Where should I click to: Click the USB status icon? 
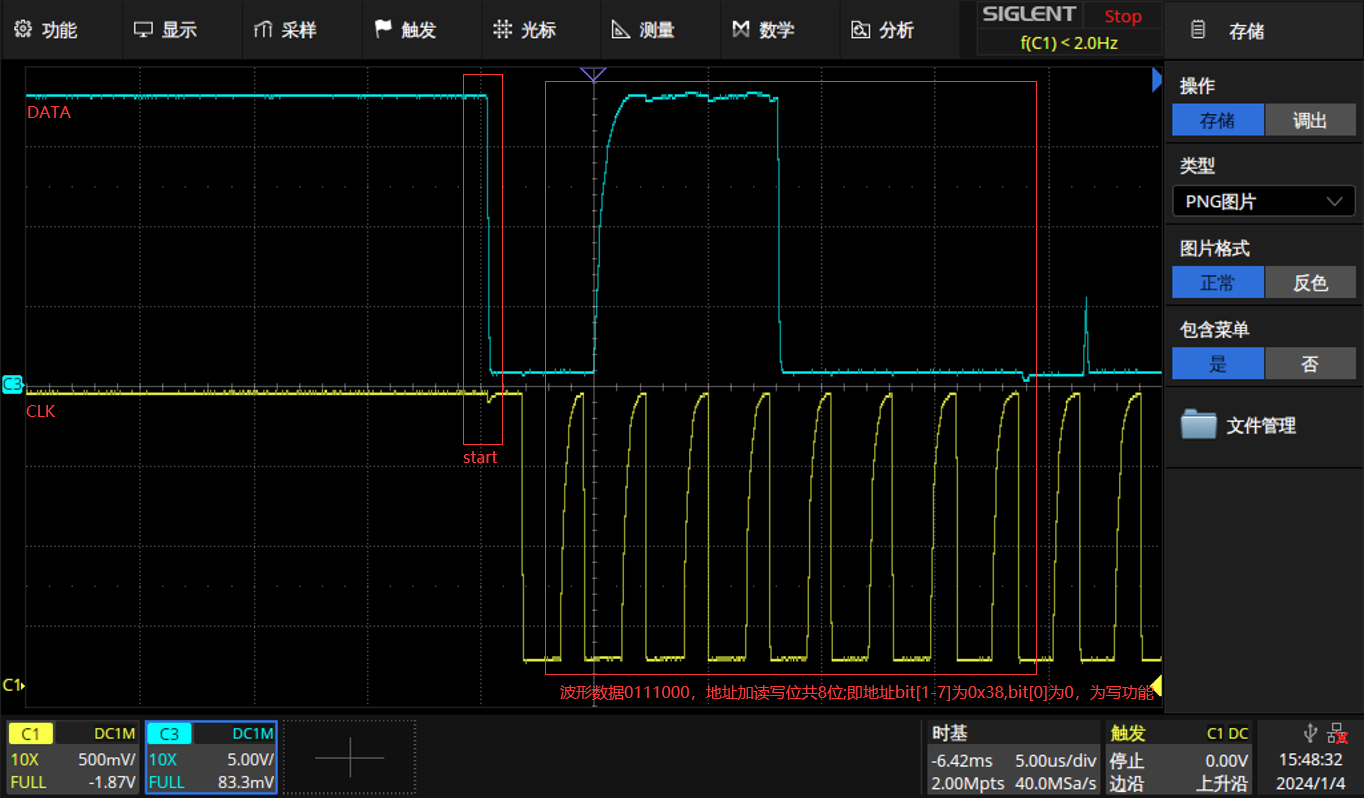point(1311,733)
